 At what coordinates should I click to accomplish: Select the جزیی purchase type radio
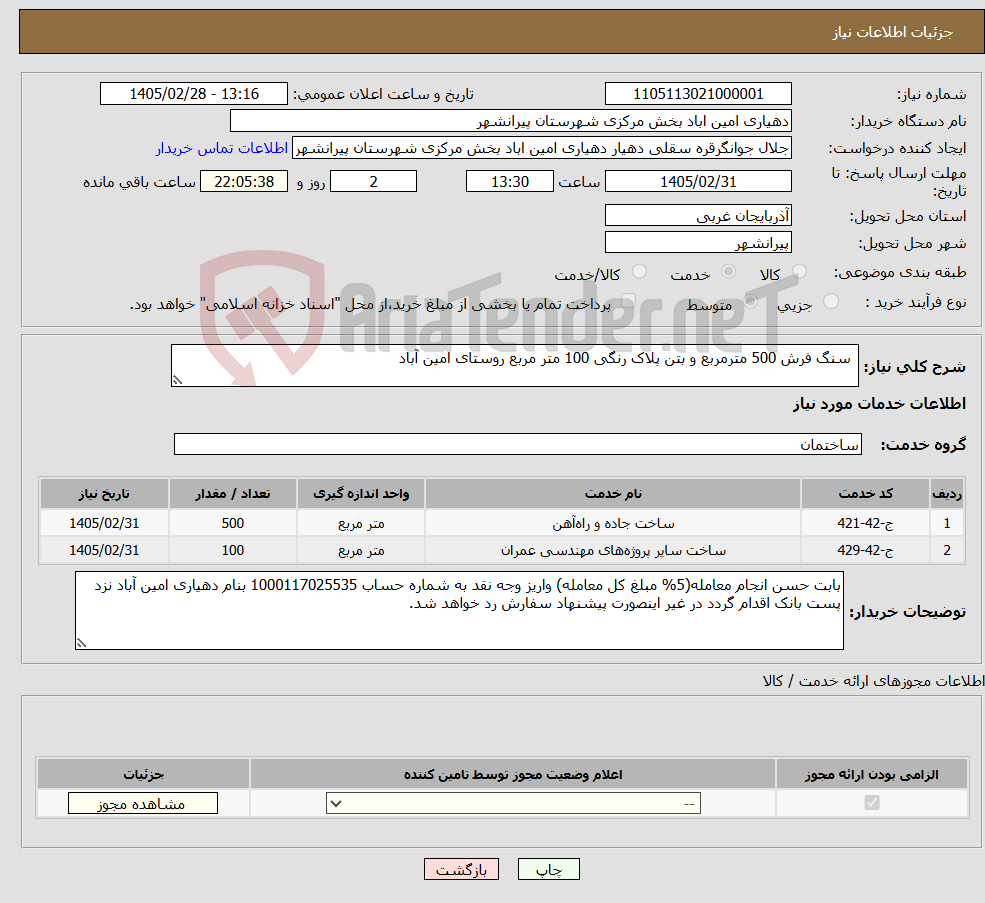click(830, 302)
